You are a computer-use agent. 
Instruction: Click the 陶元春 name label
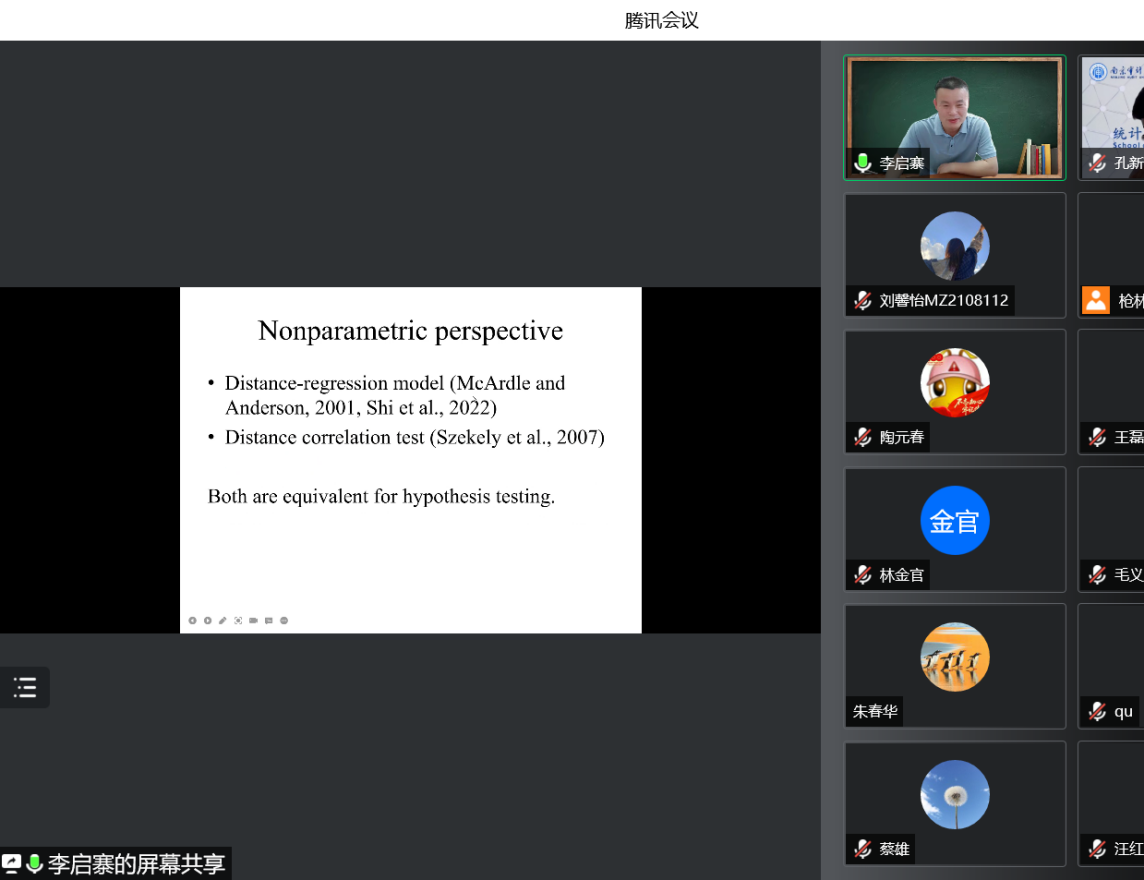[x=901, y=437]
